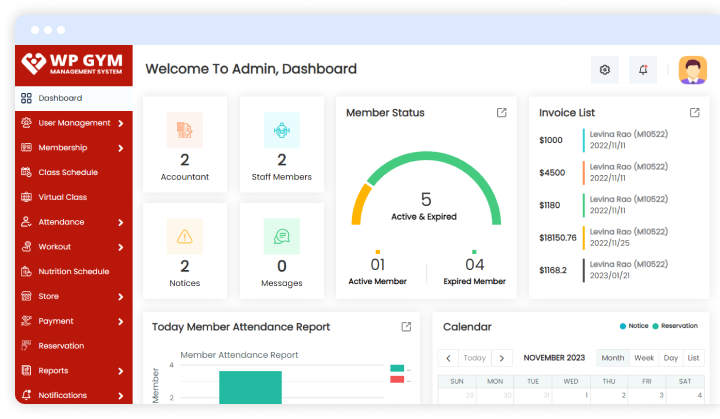Screen dimensions: 720x419
Task: Expand Notifications chevron
Action: tap(121, 396)
